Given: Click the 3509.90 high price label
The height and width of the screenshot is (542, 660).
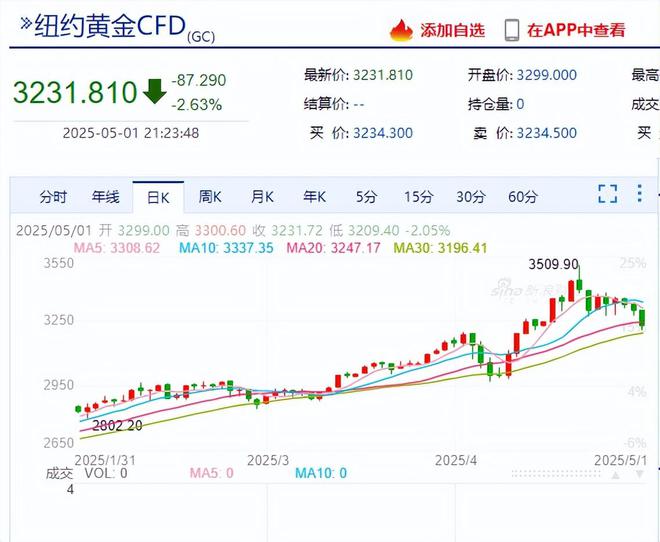Looking at the screenshot, I should coord(554,264).
